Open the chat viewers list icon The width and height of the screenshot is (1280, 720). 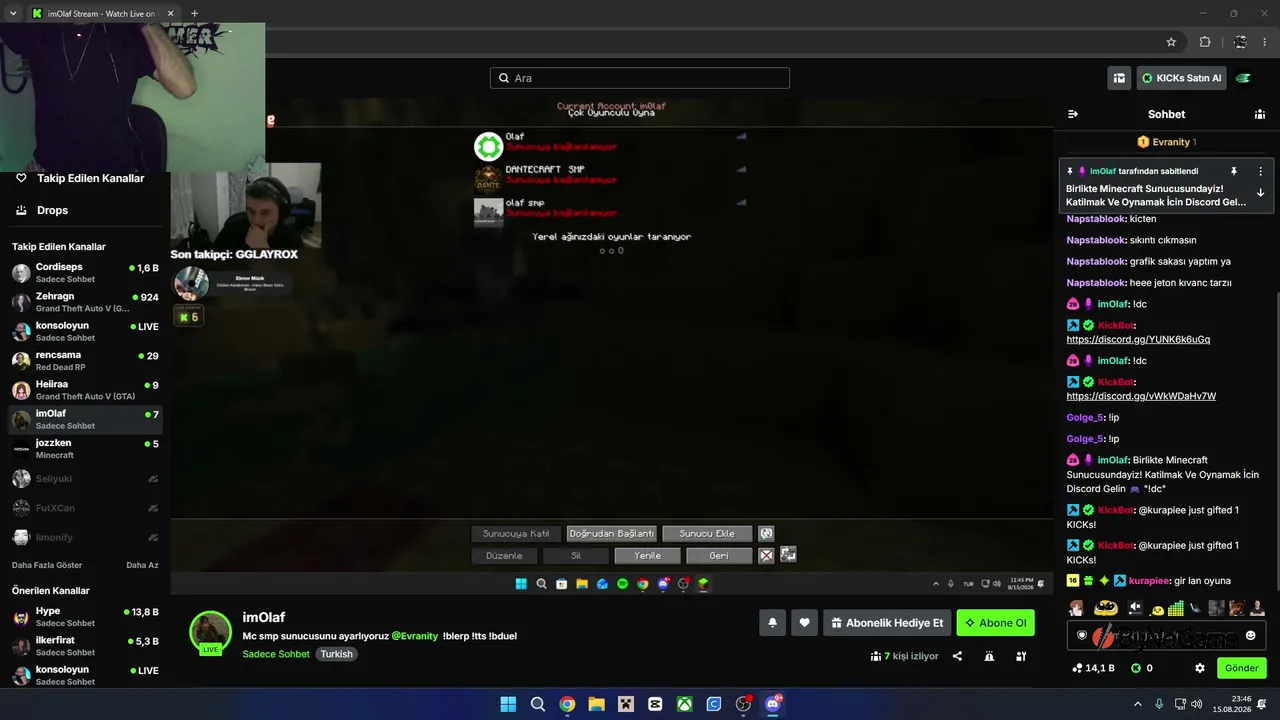[x=1260, y=114]
